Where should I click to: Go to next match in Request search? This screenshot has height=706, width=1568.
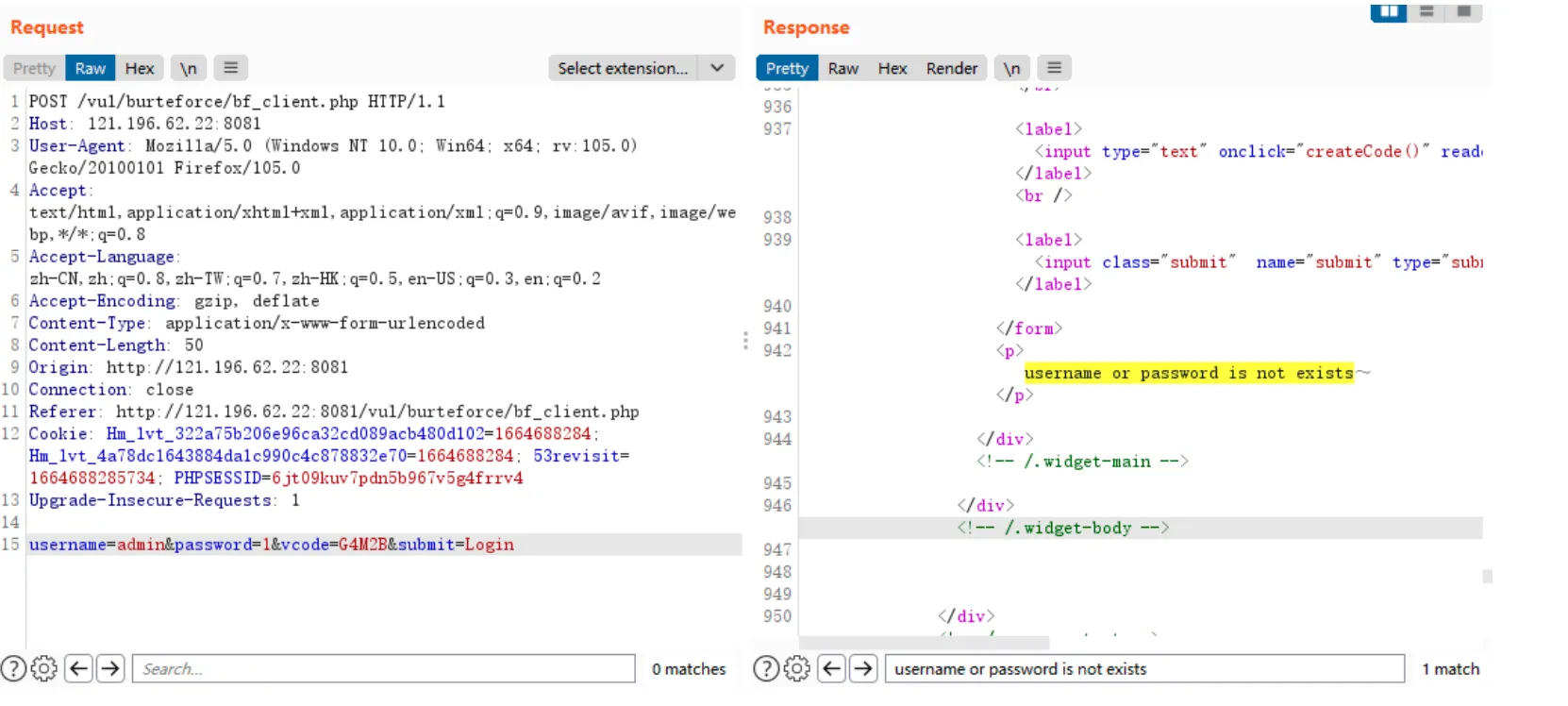click(110, 668)
